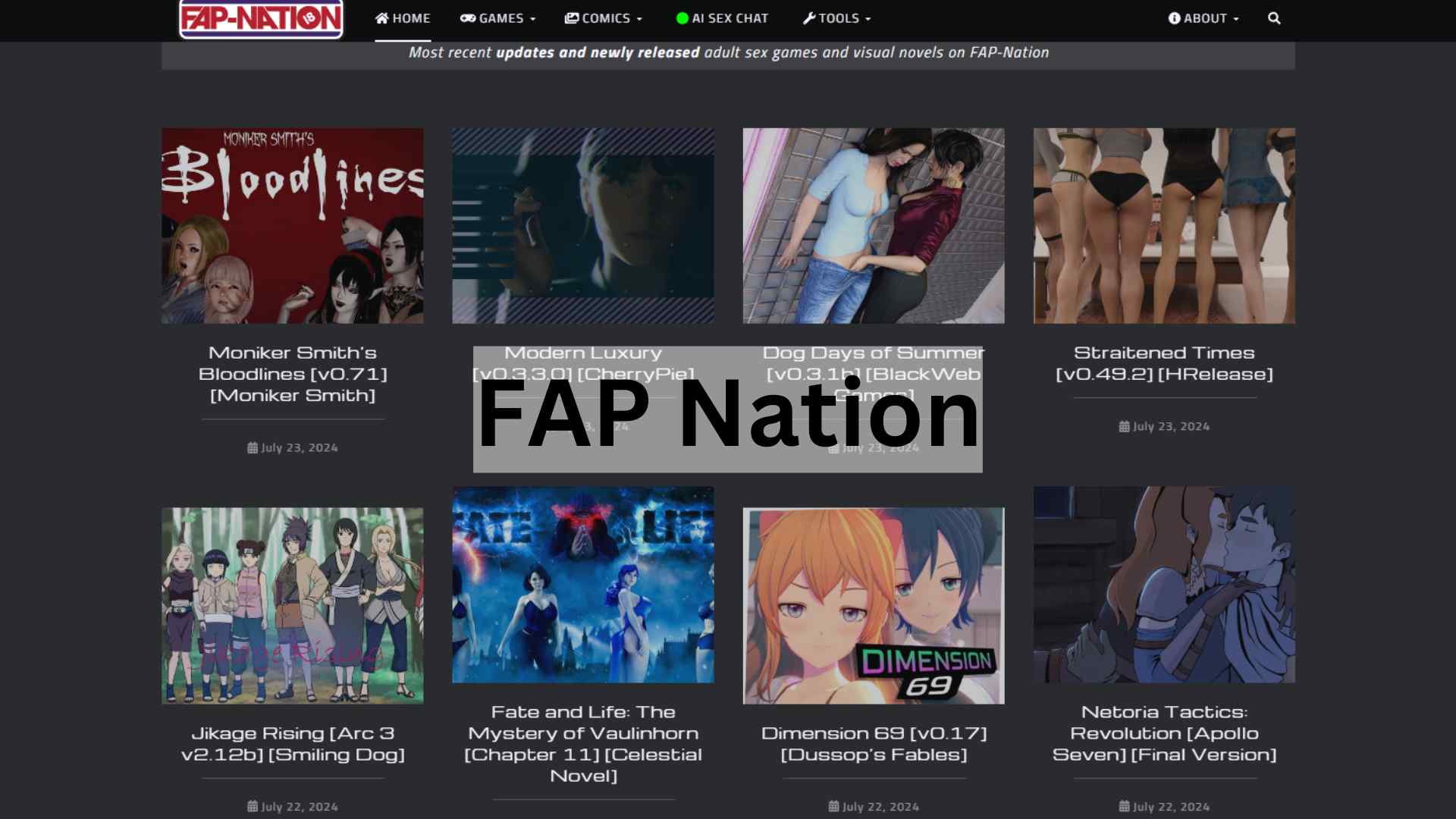Click the calendar icon under Dimension 69

click(x=833, y=807)
